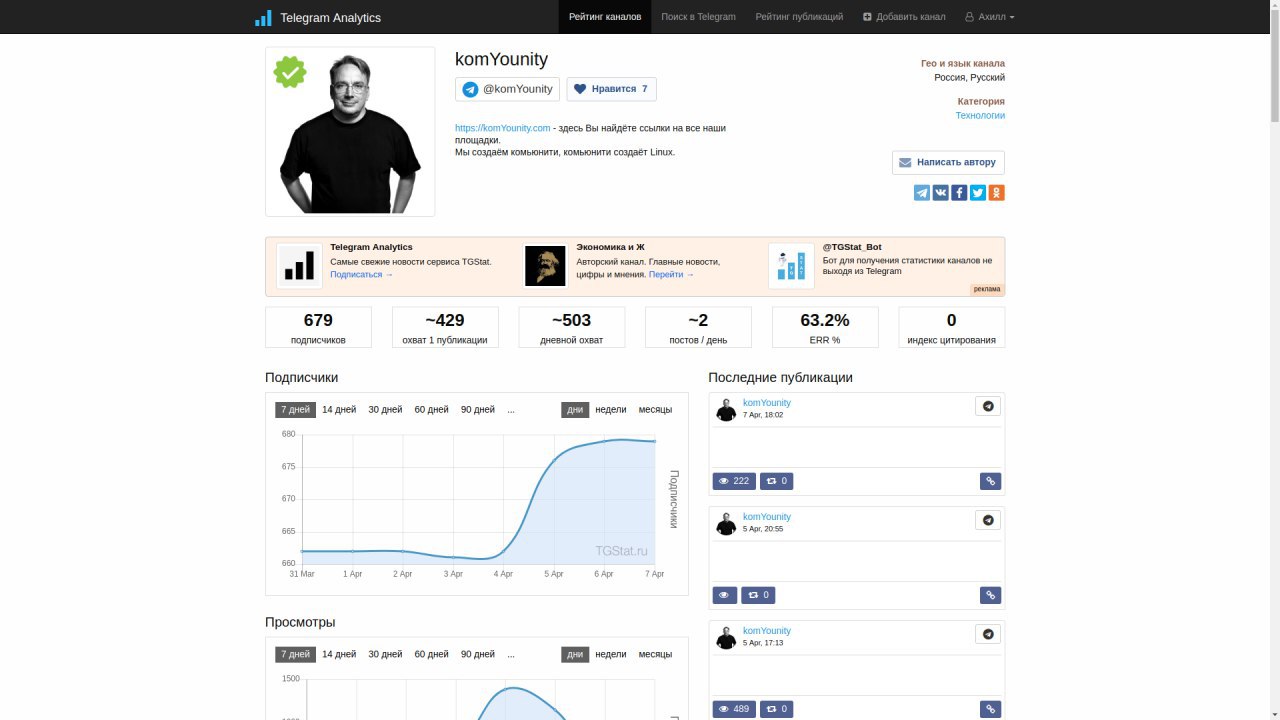Select 7 дней range in Подписчики chart
This screenshot has width=1280, height=720.
click(x=295, y=410)
